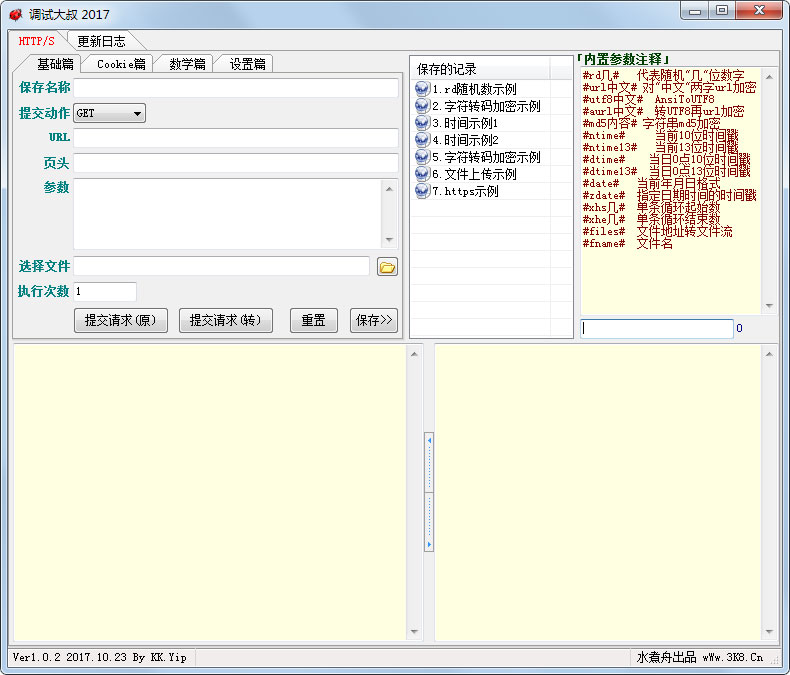Viewport: 790px width, 675px height.
Task: Focus the input box under 内置参数注释
Action: click(656, 328)
